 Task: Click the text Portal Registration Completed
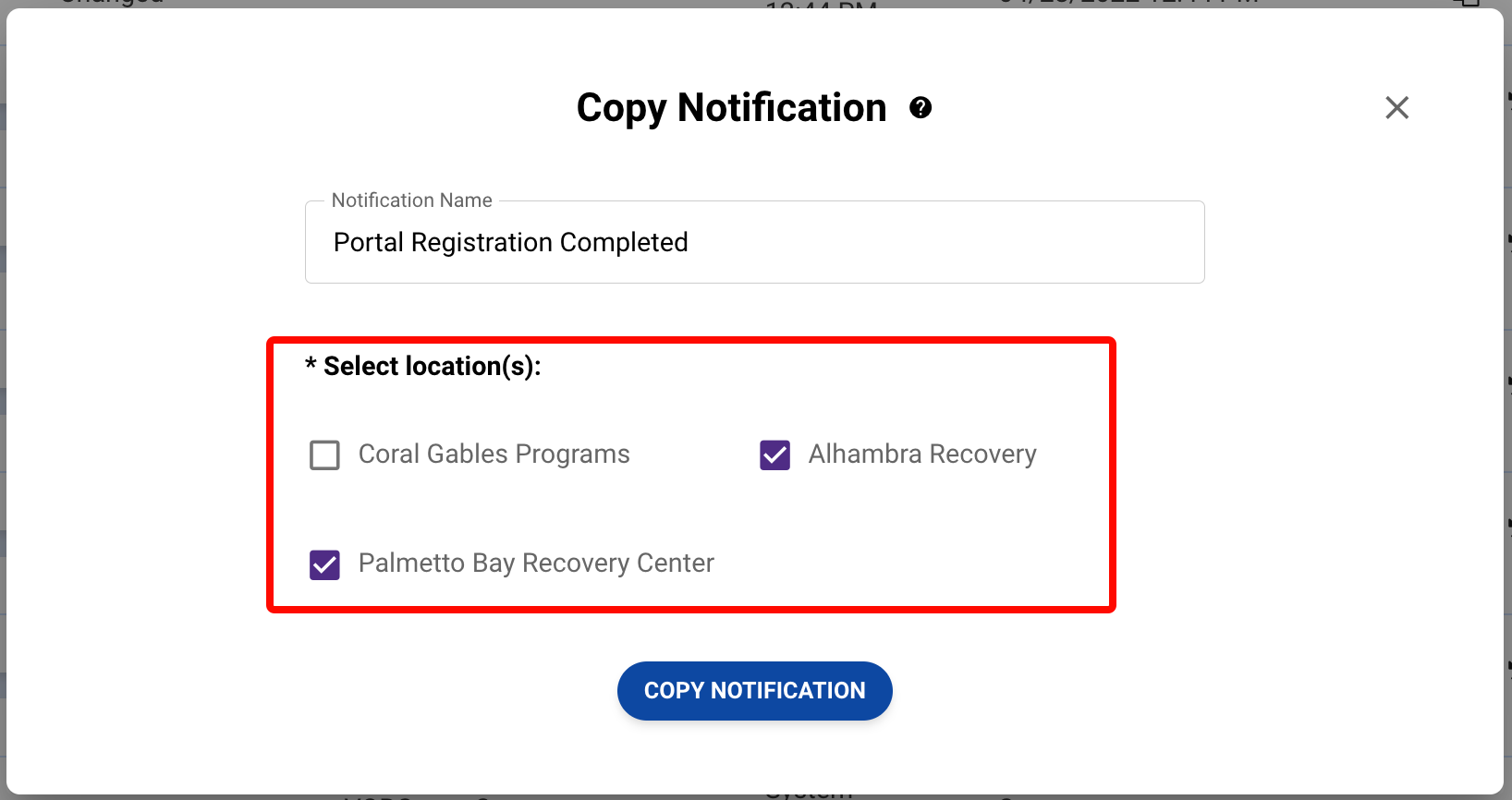point(510,242)
